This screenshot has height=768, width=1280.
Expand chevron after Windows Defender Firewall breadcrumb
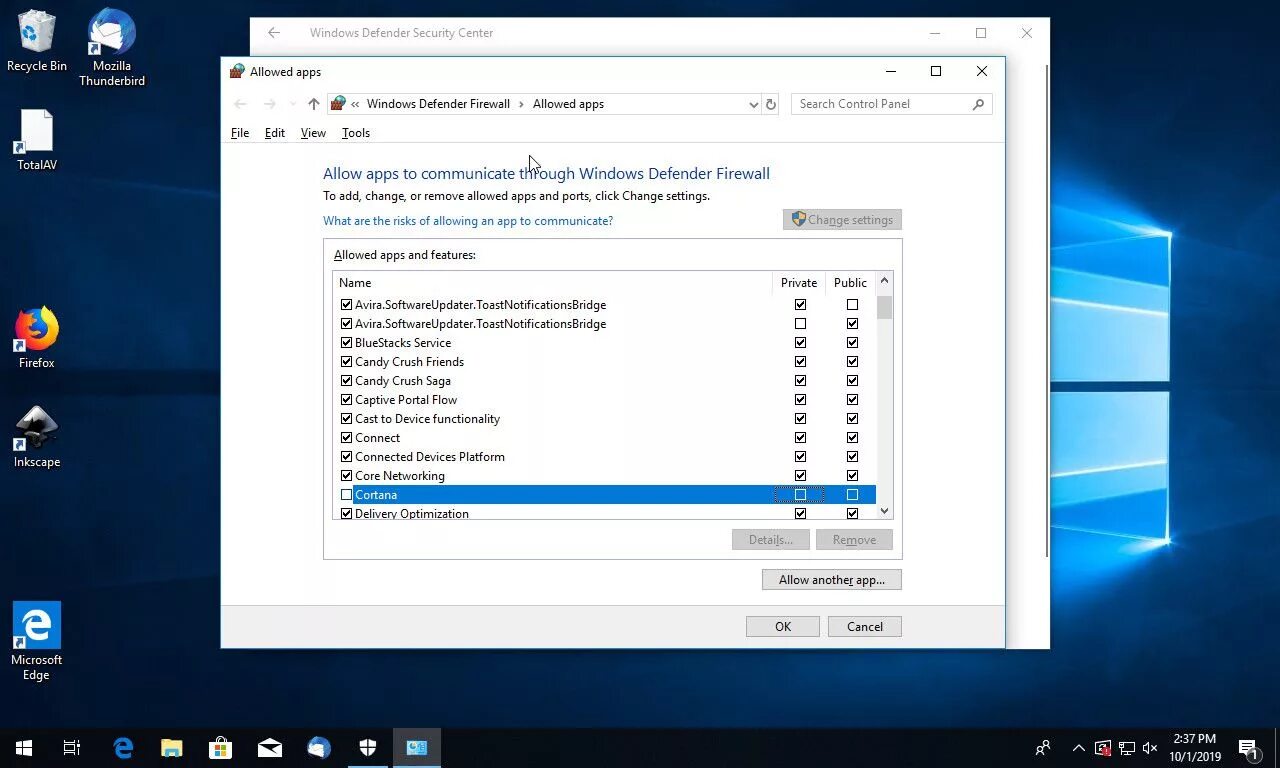pos(521,104)
